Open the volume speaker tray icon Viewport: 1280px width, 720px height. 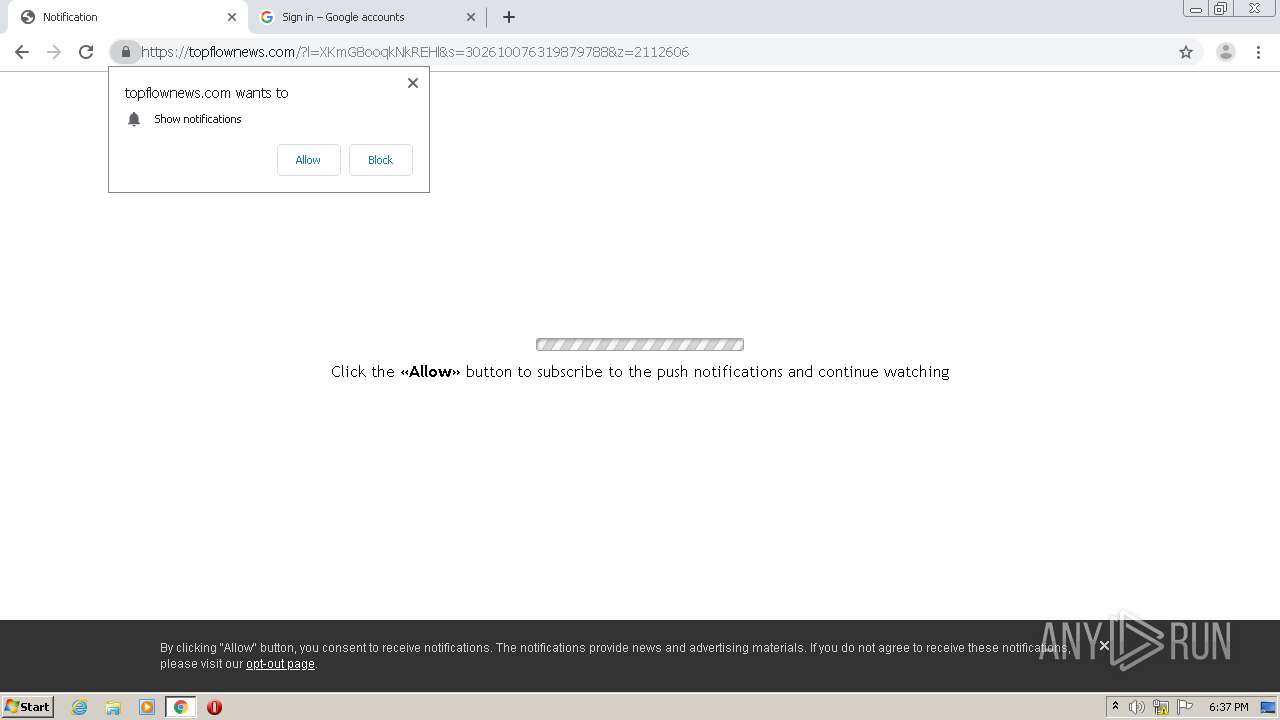point(1137,707)
